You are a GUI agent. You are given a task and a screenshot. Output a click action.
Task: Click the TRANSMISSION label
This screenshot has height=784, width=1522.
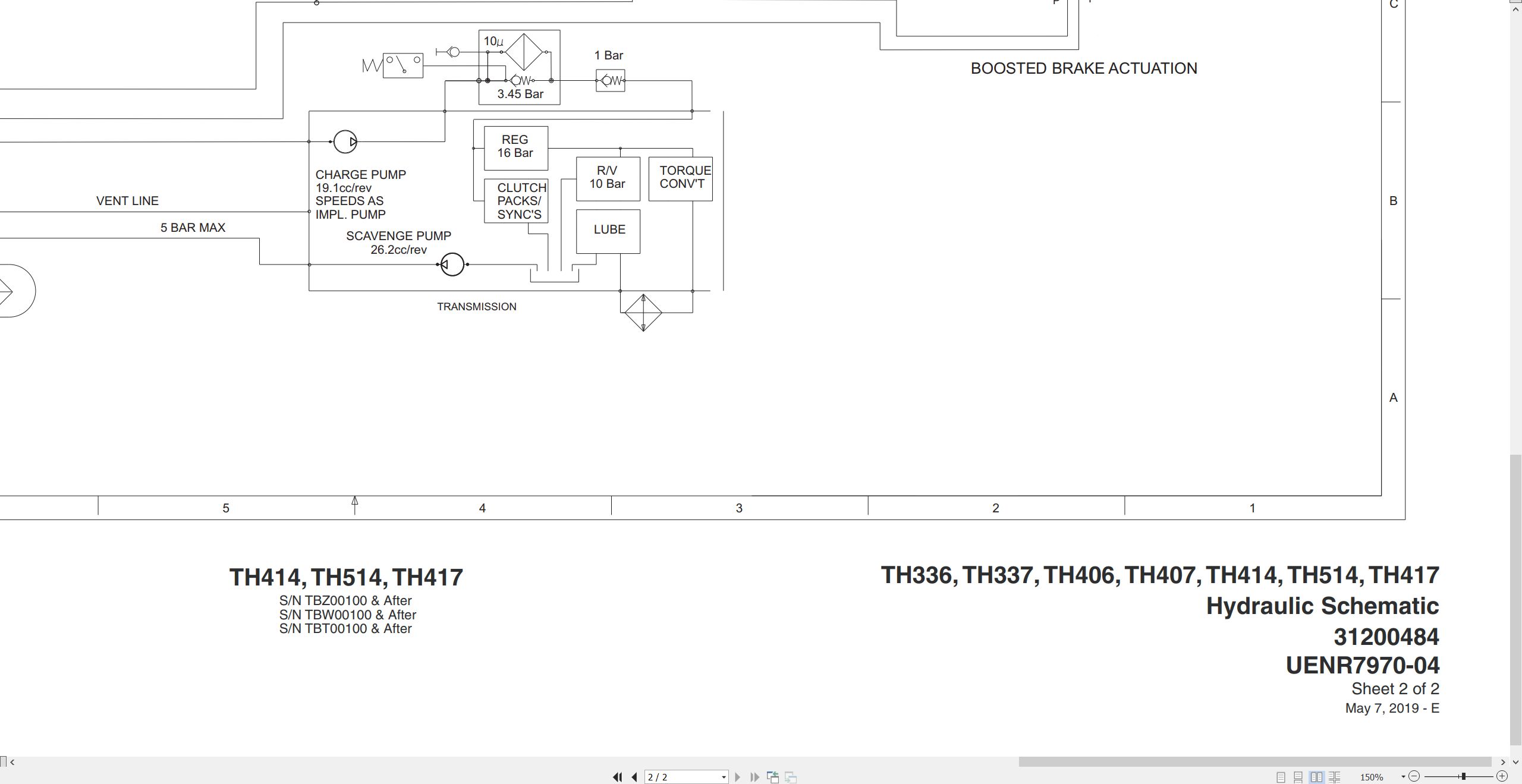[477, 307]
